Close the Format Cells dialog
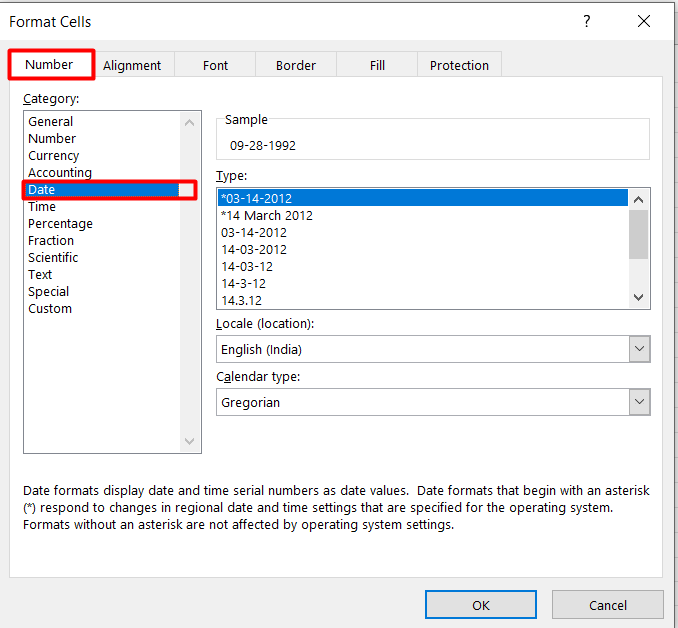 (x=644, y=21)
